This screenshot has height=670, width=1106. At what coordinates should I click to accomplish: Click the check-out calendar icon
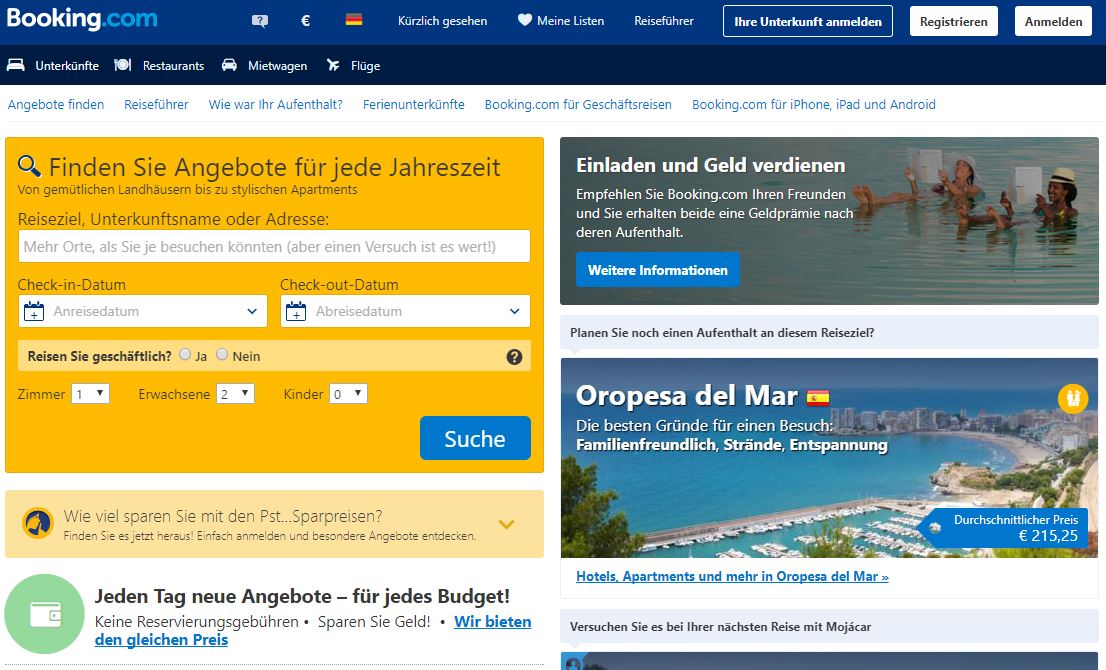coord(296,311)
